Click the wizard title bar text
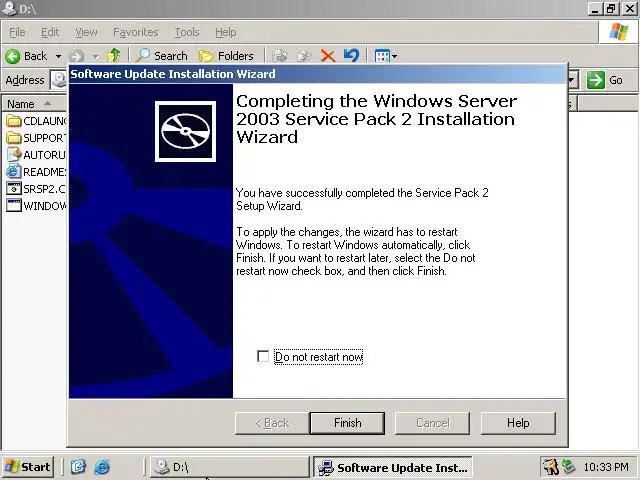This screenshot has height=480, width=640. (x=173, y=74)
